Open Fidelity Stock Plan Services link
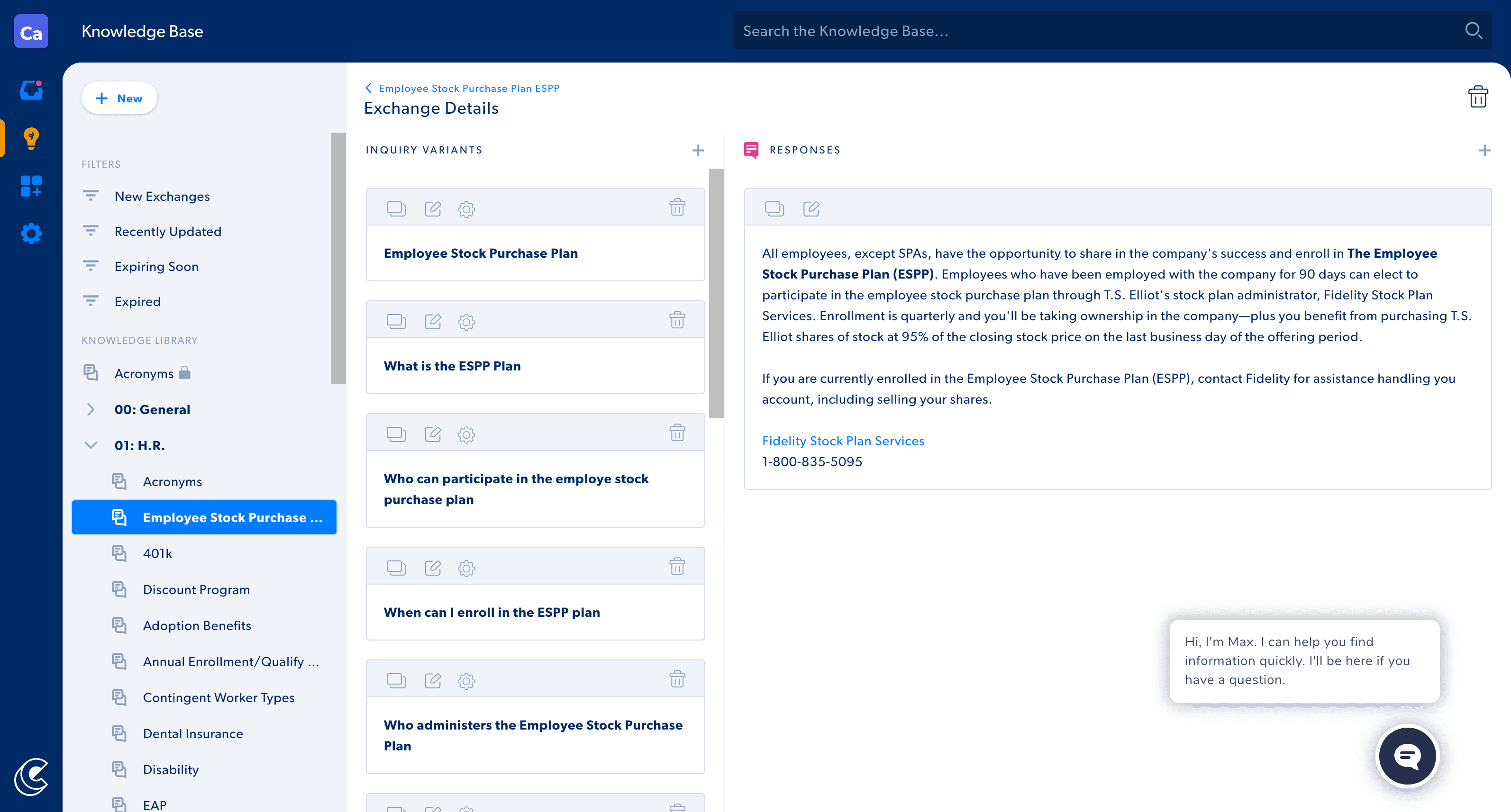Screen dimensions: 1511x812 [x=843, y=441]
